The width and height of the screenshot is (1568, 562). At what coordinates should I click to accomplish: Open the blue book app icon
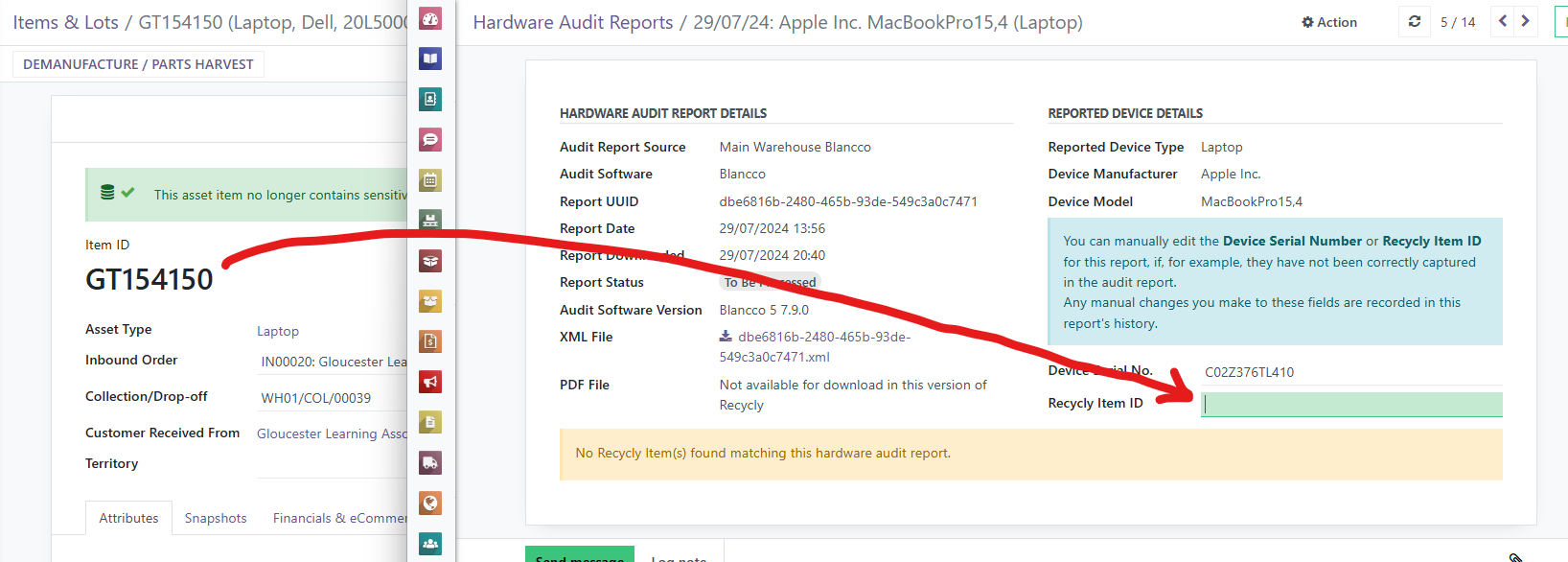tap(430, 59)
